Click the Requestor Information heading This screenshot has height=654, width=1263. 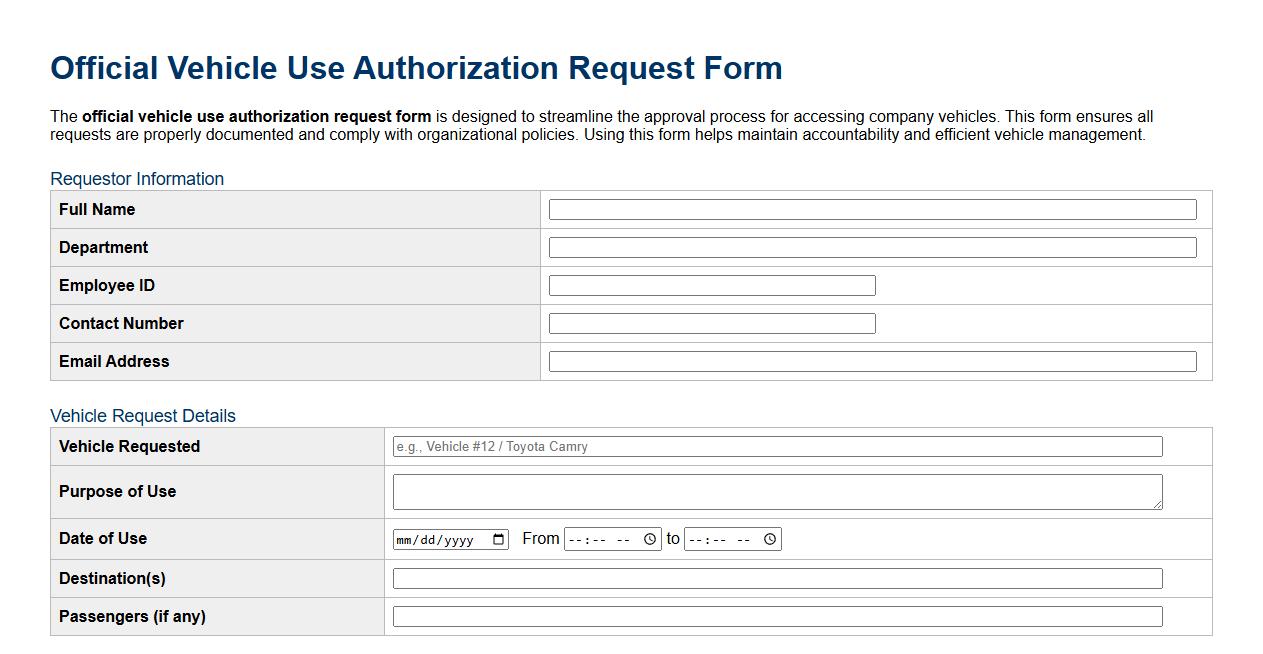(137, 178)
